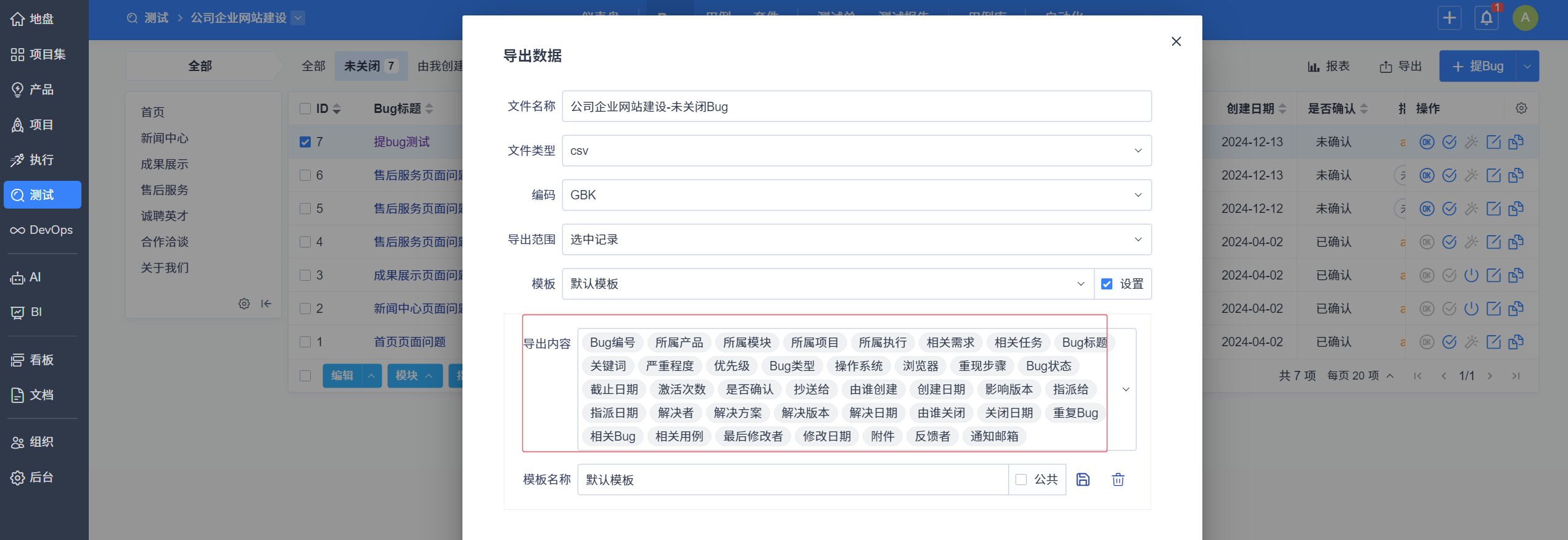Expand the arrow beside 提Bug button
The width and height of the screenshot is (1568, 540).
tap(1527, 66)
